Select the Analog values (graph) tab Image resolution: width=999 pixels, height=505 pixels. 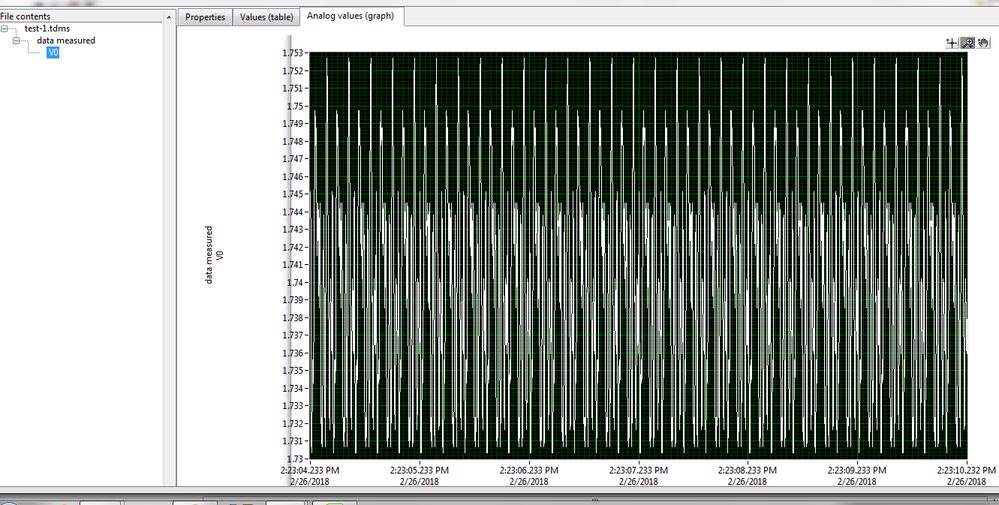click(350, 16)
